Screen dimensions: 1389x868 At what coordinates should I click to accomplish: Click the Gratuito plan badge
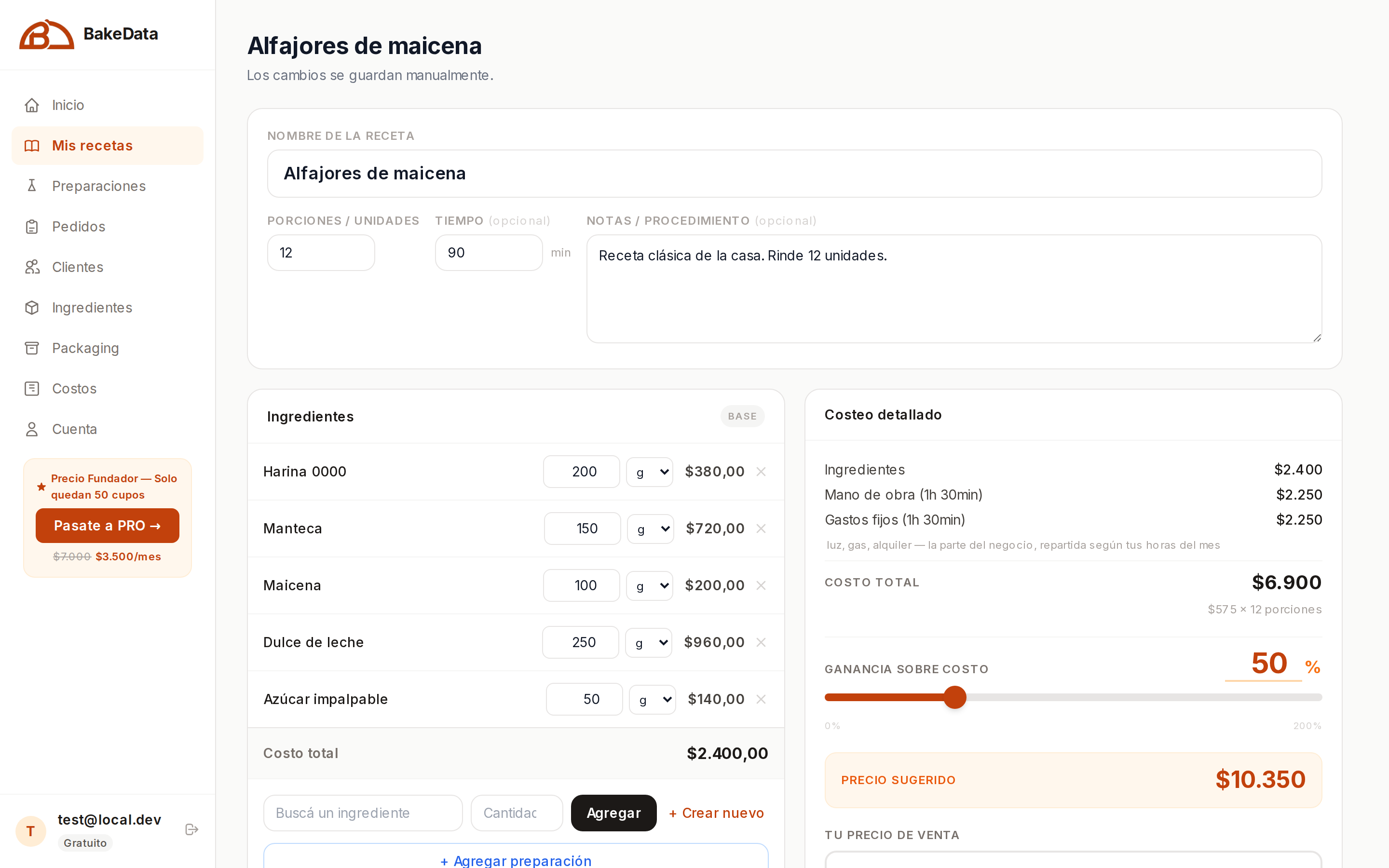coord(85,843)
